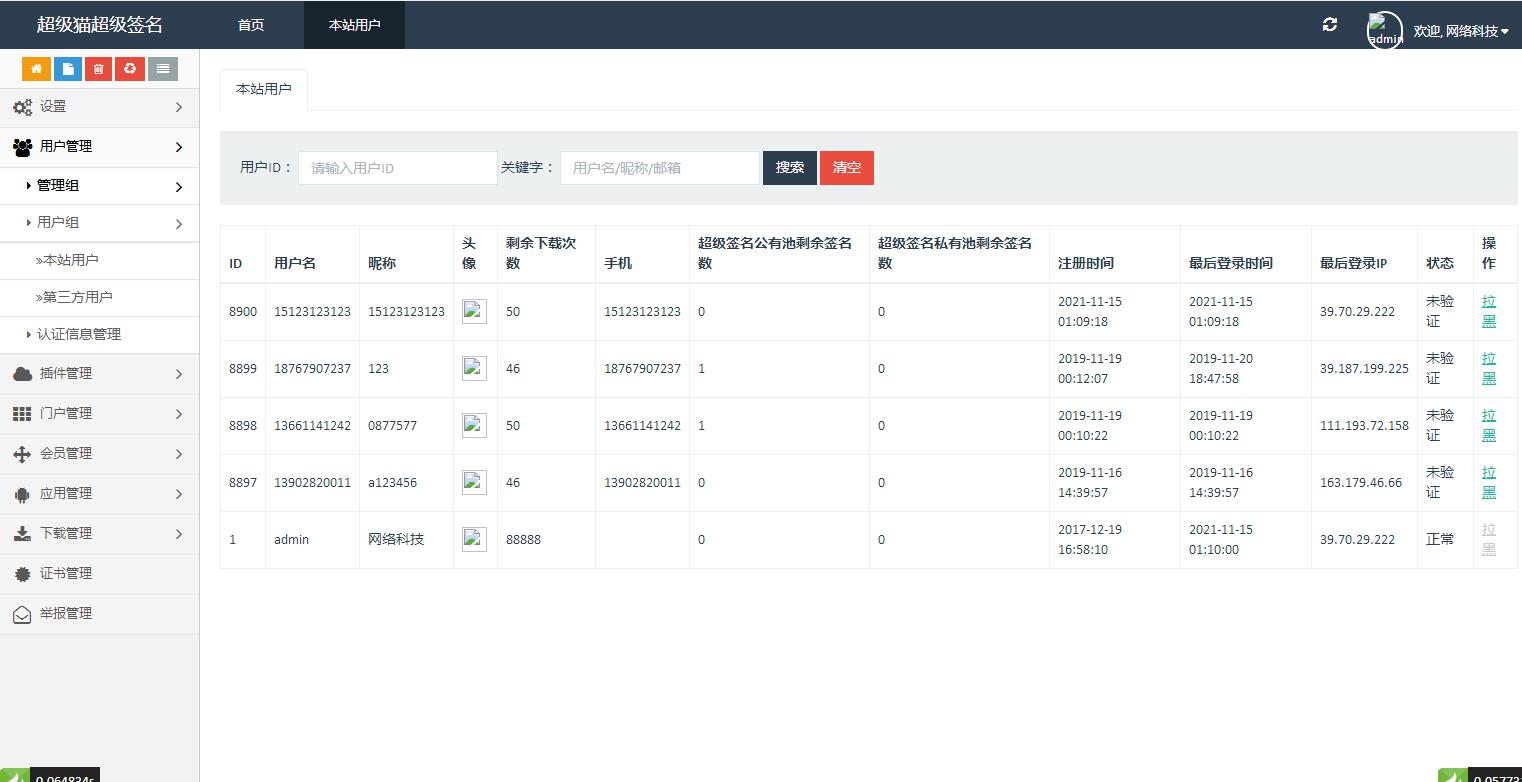Click the orange home icon button
This screenshot has height=782, width=1522.
coord(36,69)
